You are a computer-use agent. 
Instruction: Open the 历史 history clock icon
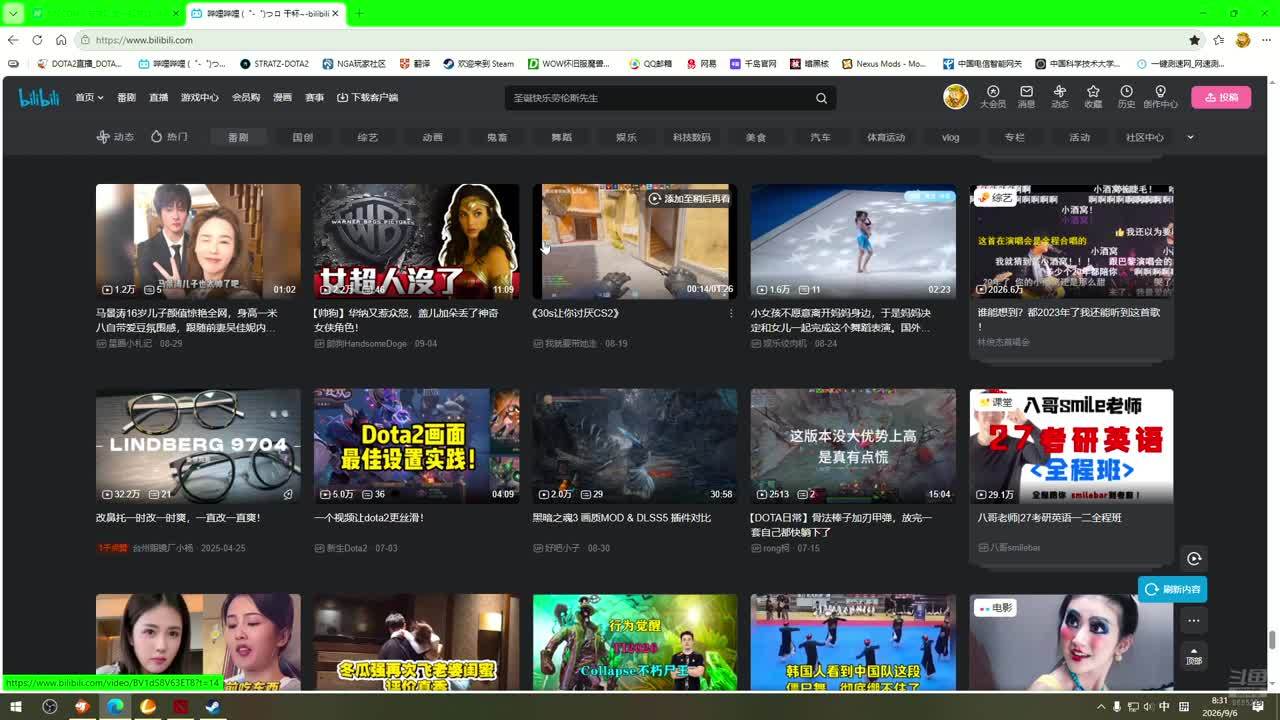click(1126, 91)
